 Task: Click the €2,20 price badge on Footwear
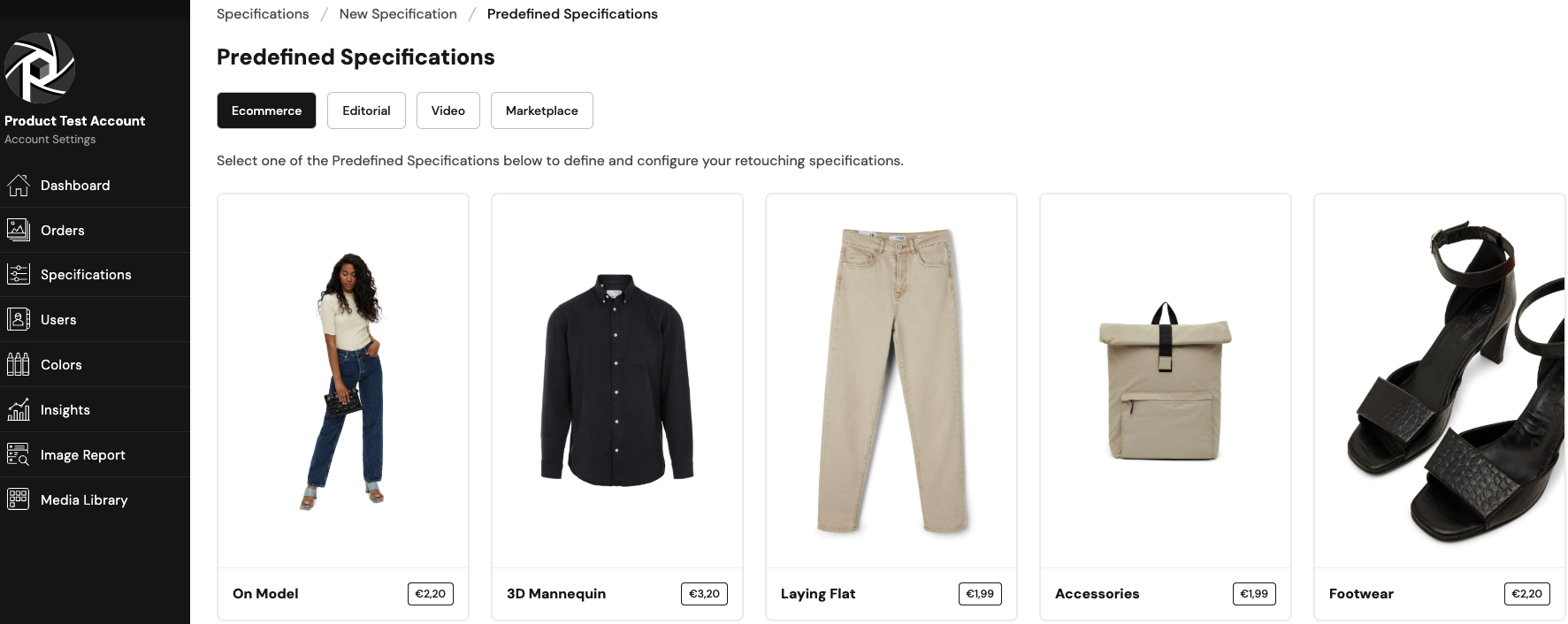(1527, 594)
